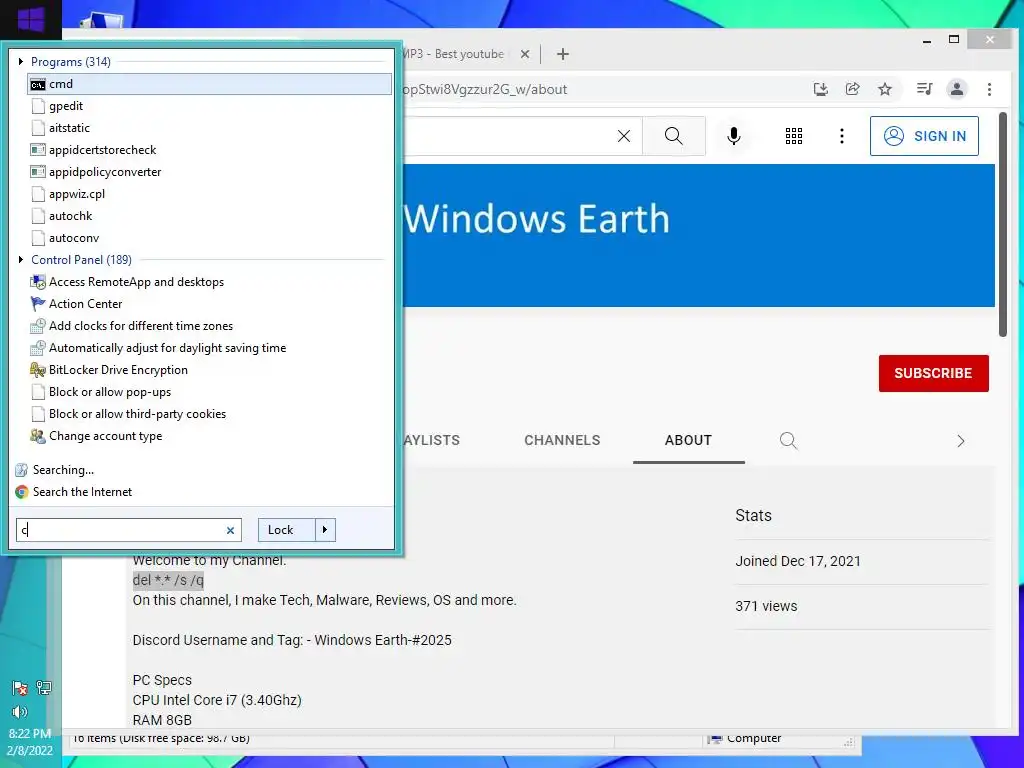Open the media control icon in Chrome

click(924, 89)
